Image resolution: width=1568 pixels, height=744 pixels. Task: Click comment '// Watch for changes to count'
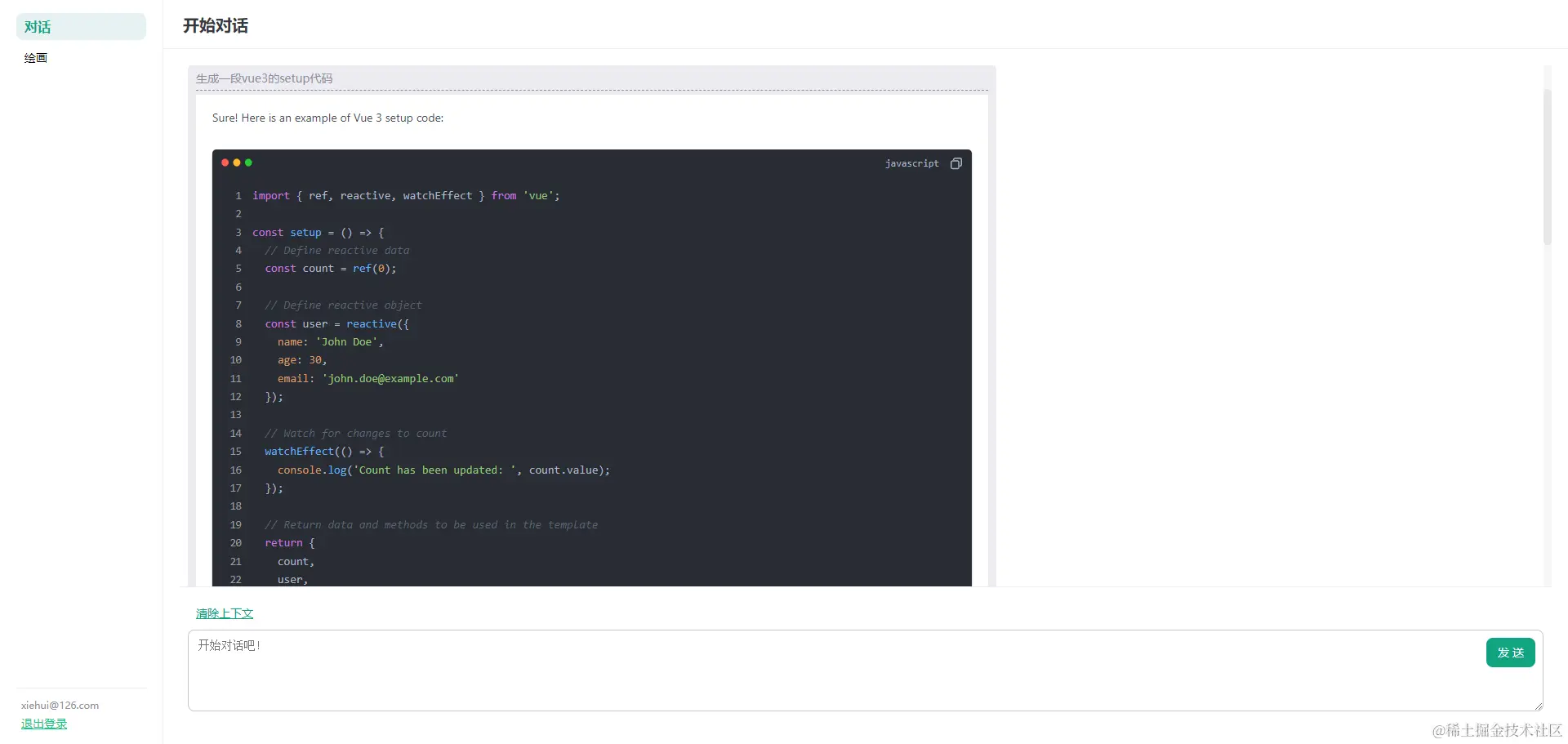[x=355, y=434]
